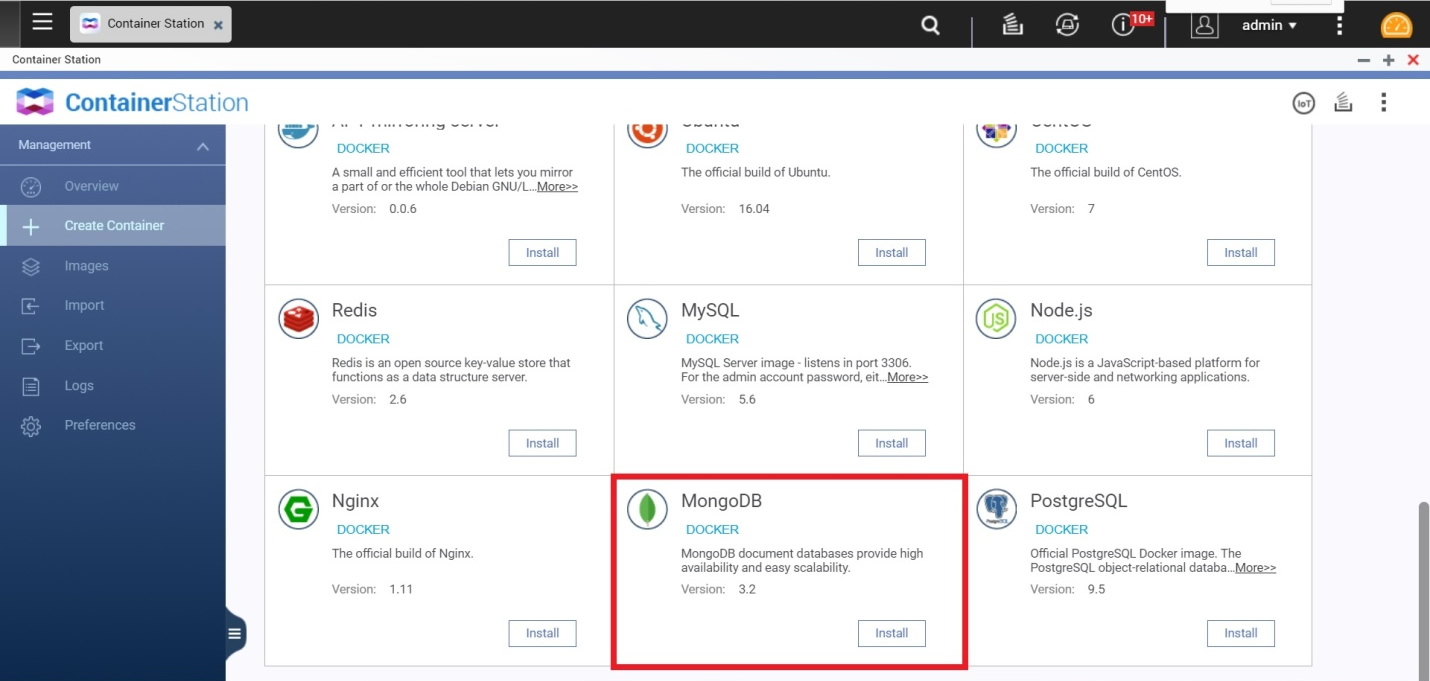The height and width of the screenshot is (681, 1430).
Task: Install the Node.js container
Action: pyautogui.click(x=1240, y=443)
